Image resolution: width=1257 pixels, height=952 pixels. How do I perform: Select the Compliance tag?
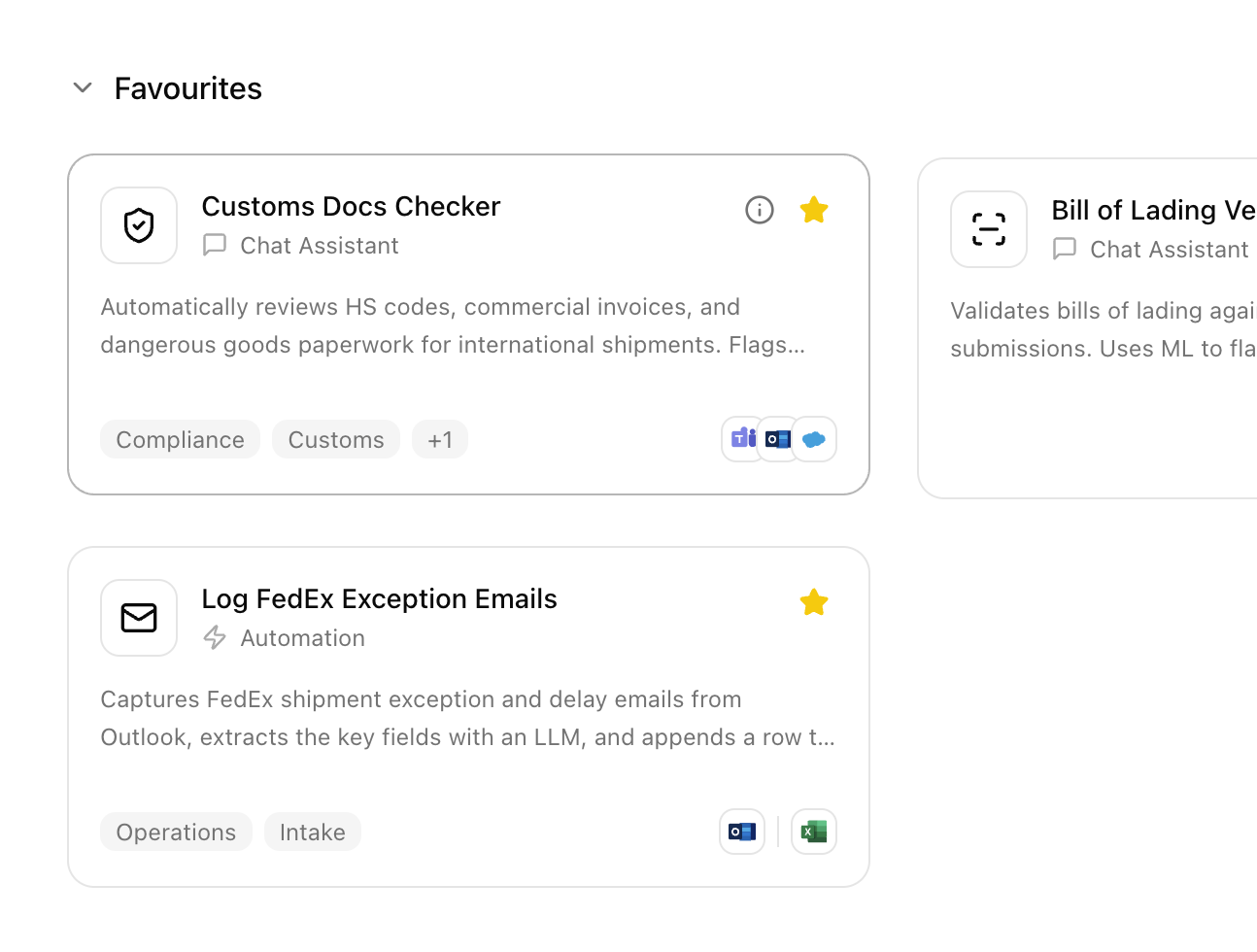point(181,440)
